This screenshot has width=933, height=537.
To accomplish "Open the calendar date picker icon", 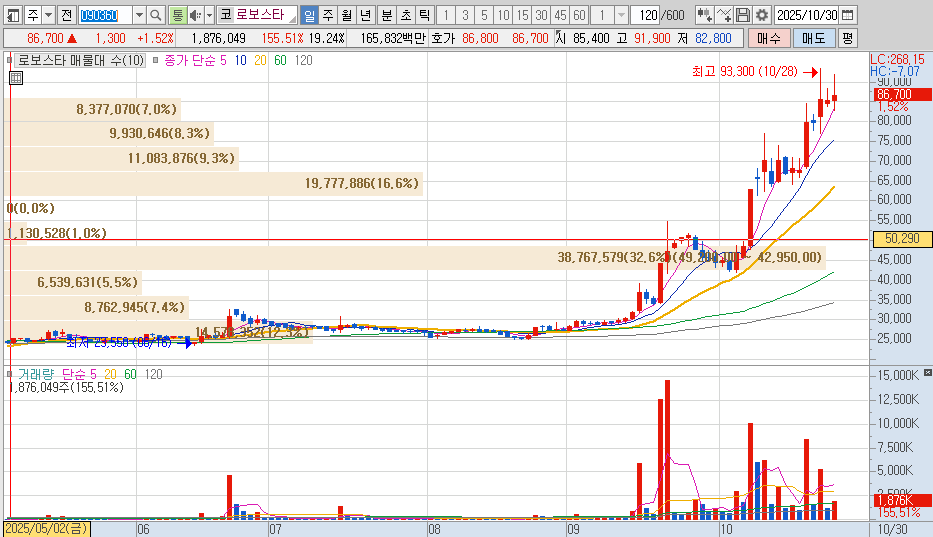I will 847,15.
